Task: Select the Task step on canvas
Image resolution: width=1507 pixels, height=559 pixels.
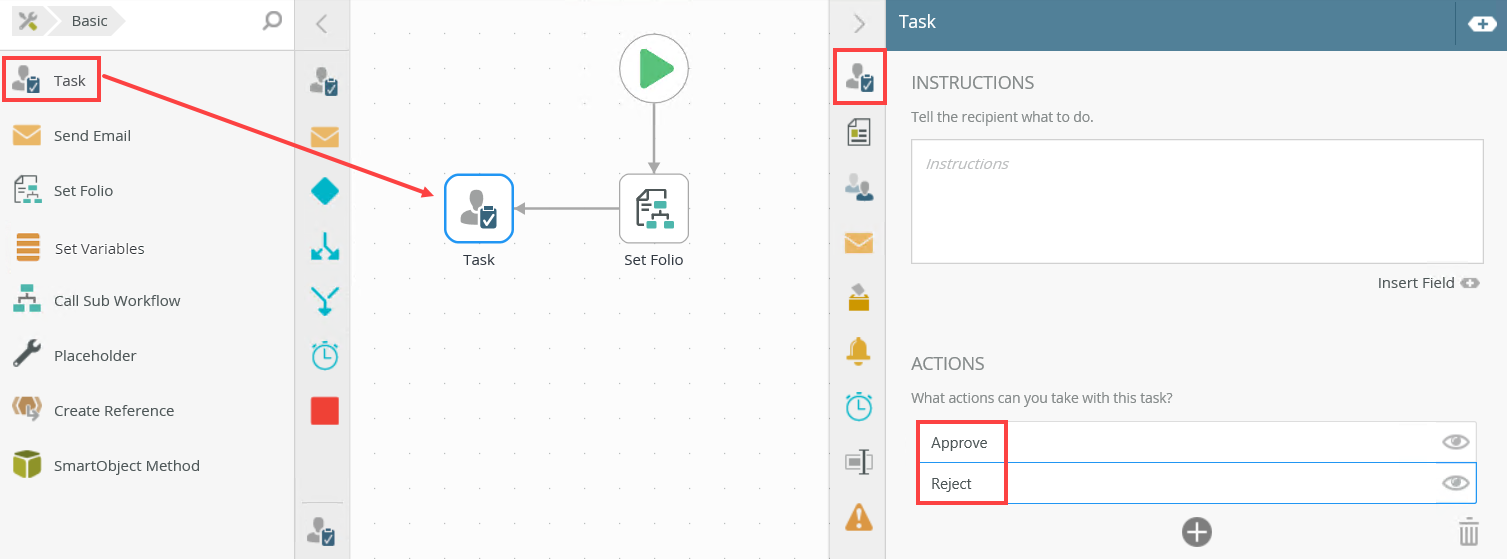Action: point(479,209)
